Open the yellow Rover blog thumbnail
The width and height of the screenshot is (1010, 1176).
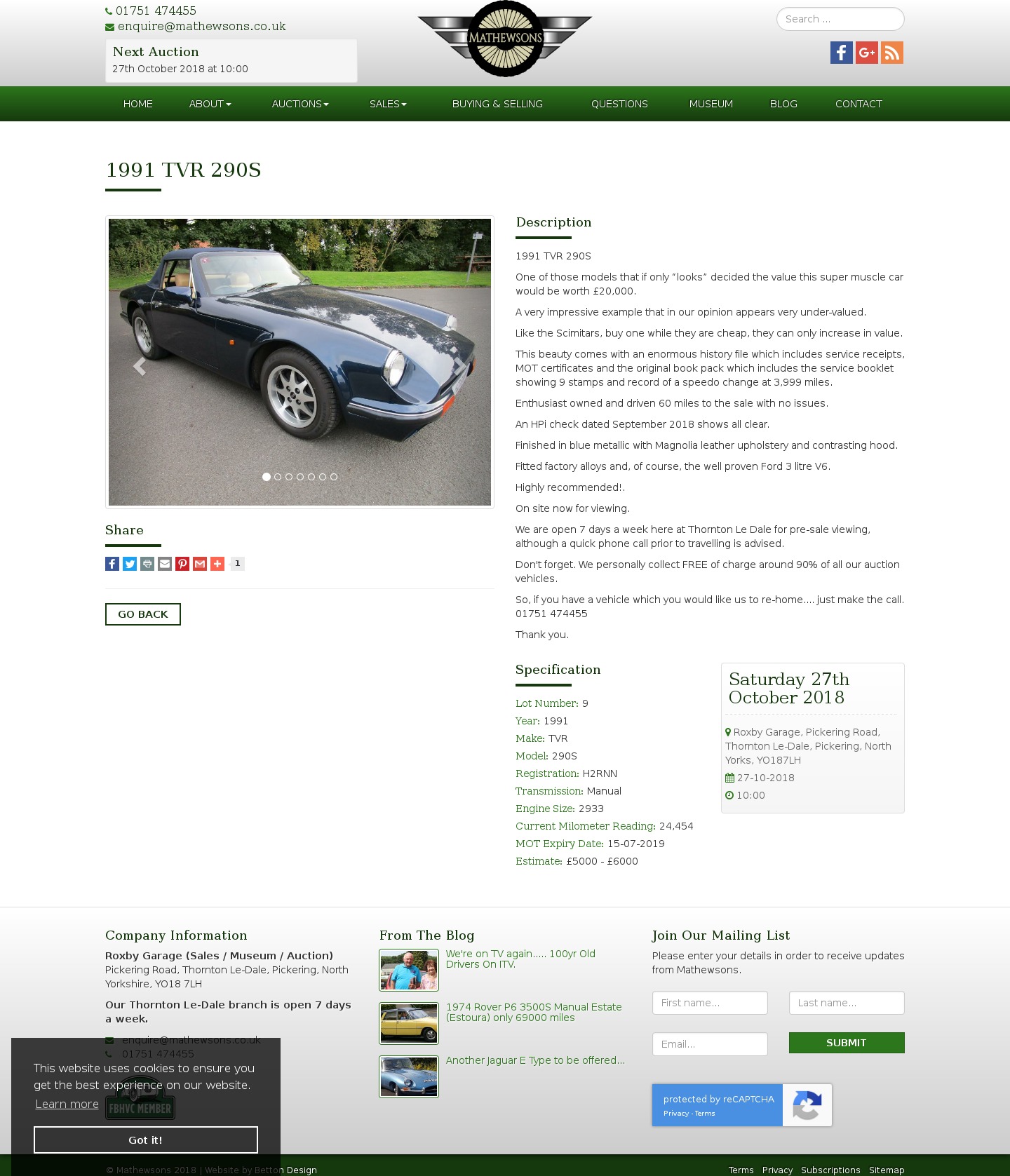[x=409, y=1023]
